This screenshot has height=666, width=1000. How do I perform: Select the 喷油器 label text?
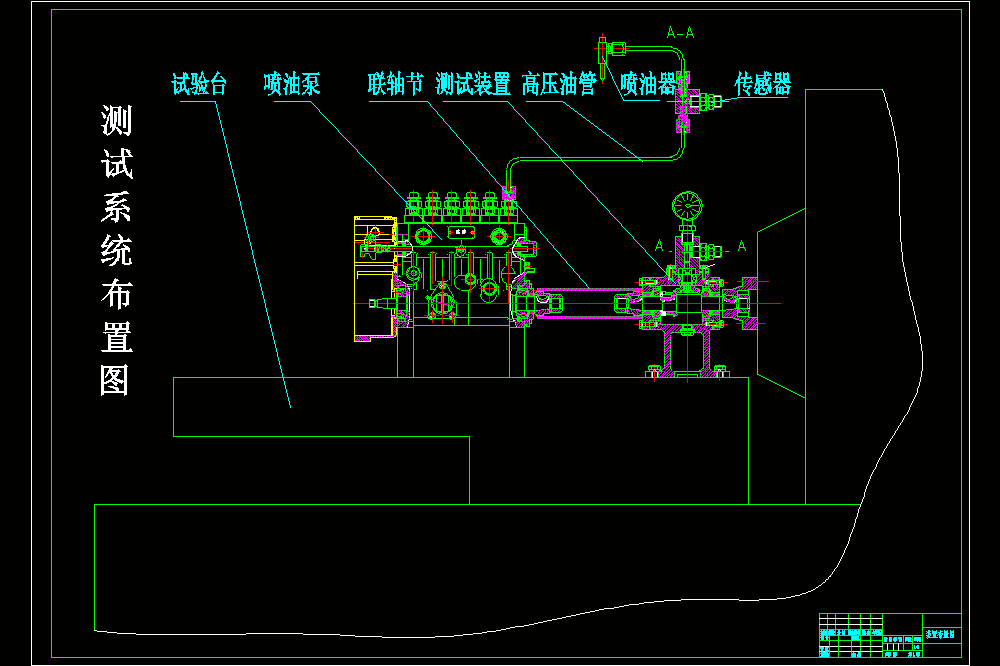[648, 84]
